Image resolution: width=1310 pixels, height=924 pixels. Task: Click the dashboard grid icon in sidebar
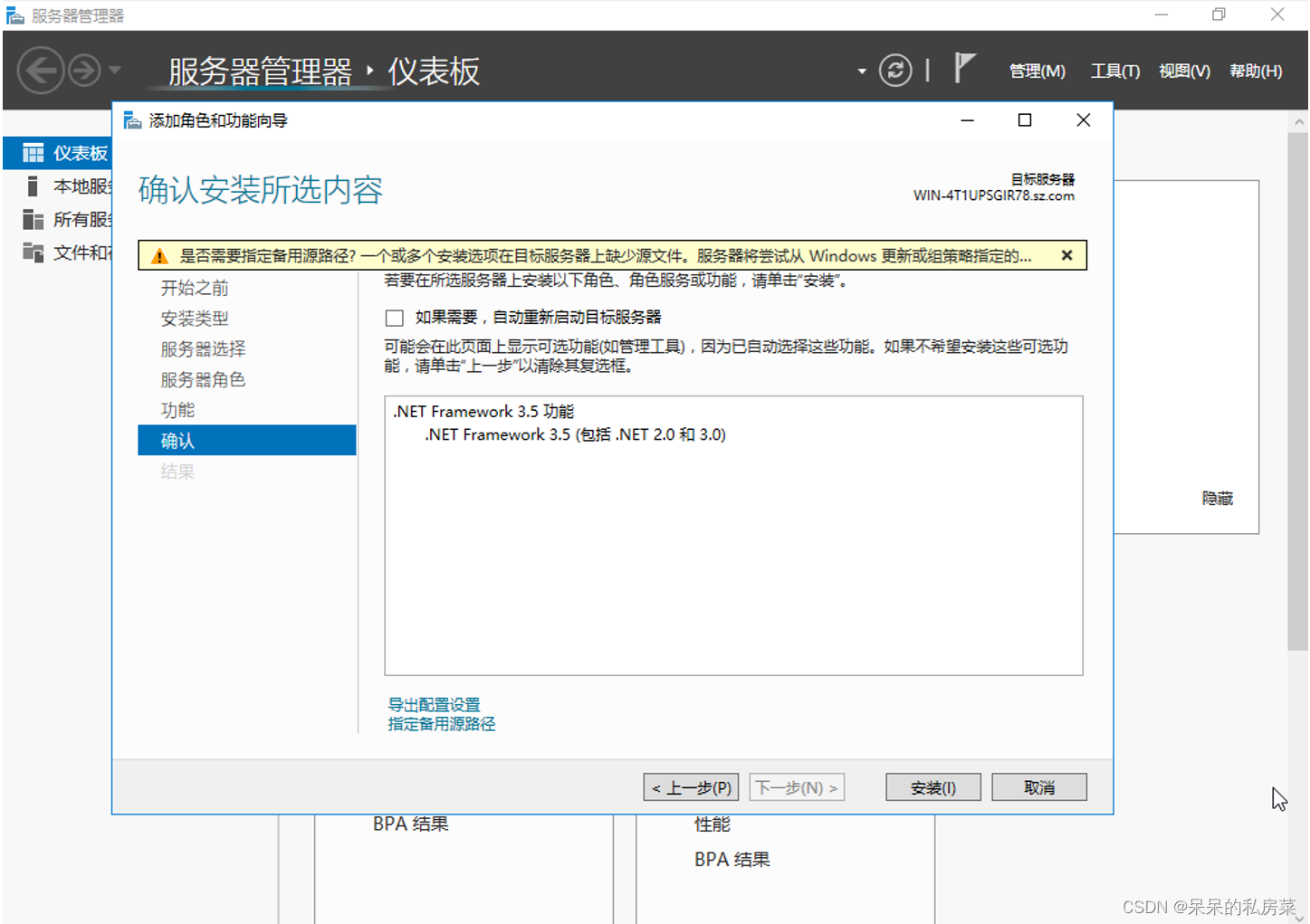pyautogui.click(x=33, y=153)
